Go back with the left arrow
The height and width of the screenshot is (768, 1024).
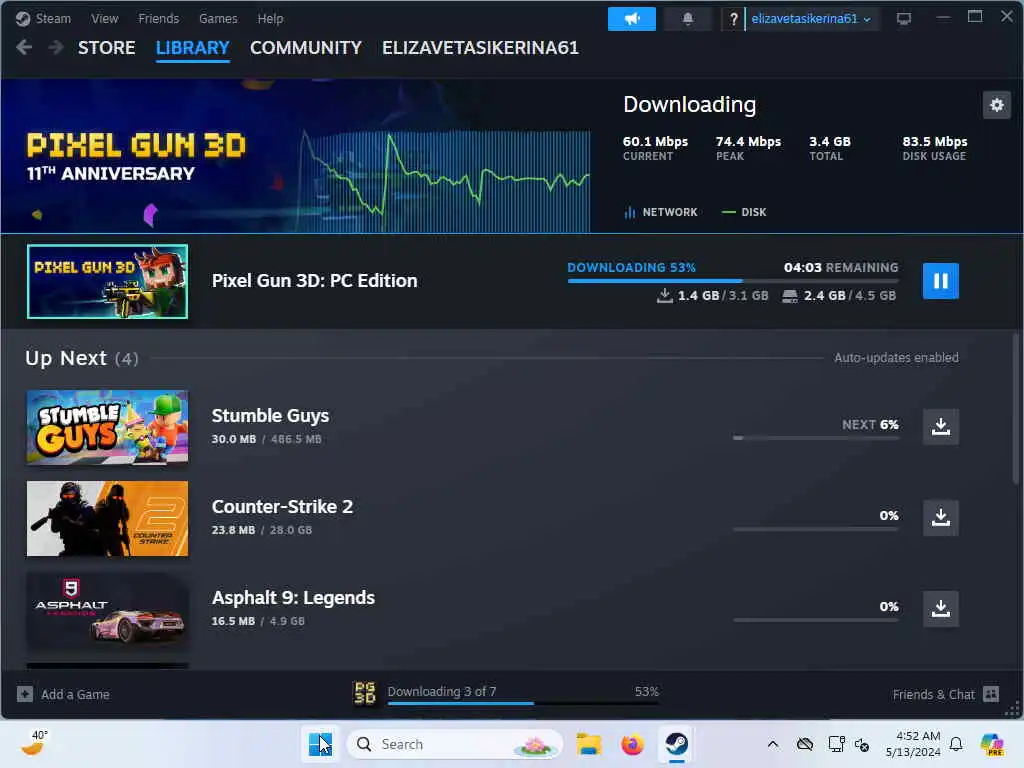pyautogui.click(x=24, y=48)
